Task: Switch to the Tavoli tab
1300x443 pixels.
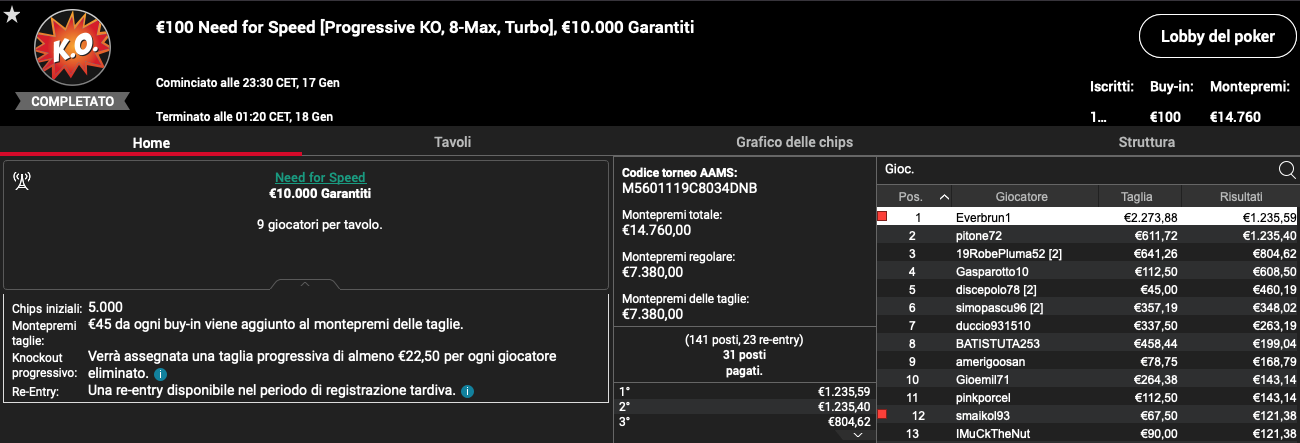Action: (452, 142)
